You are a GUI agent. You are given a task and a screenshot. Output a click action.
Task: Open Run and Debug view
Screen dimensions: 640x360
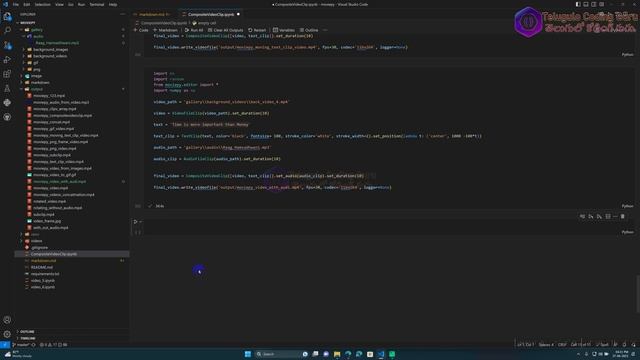[7, 60]
